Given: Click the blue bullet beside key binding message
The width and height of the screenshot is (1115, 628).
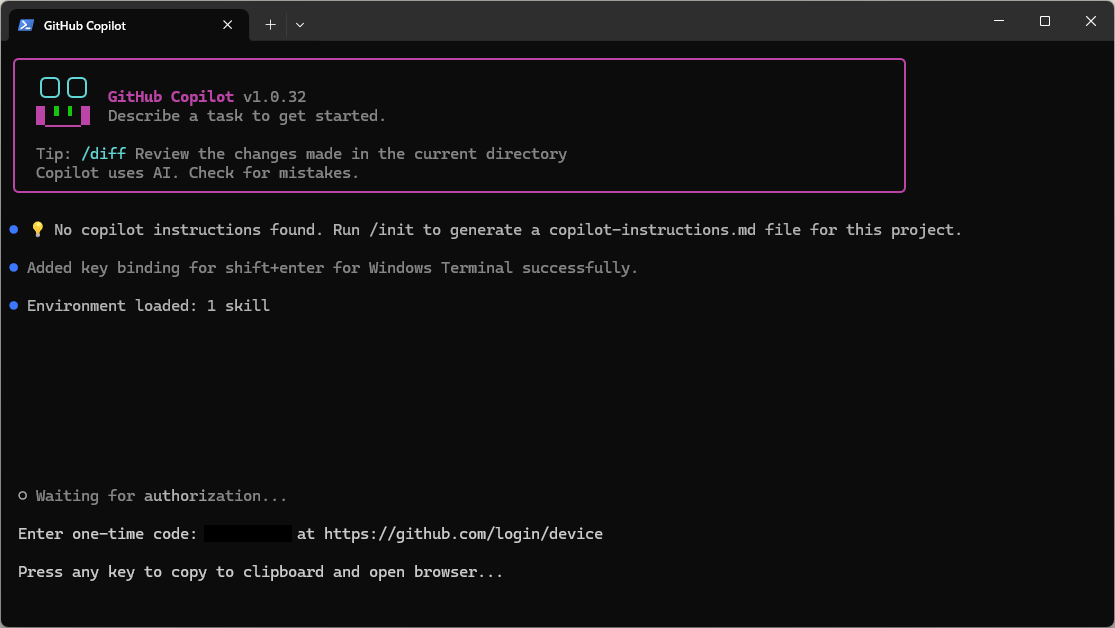Looking at the screenshot, I should [x=14, y=268].
